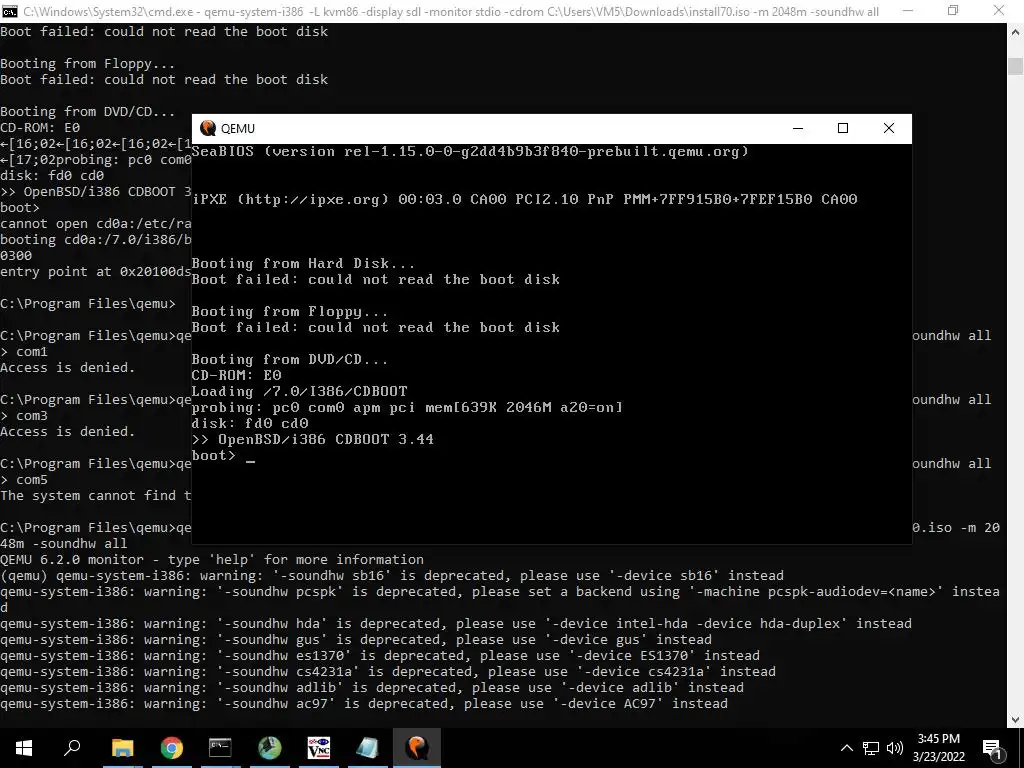Click the ac97 deprecated warning line
Viewport: 1024px width, 768px height.
(364, 703)
